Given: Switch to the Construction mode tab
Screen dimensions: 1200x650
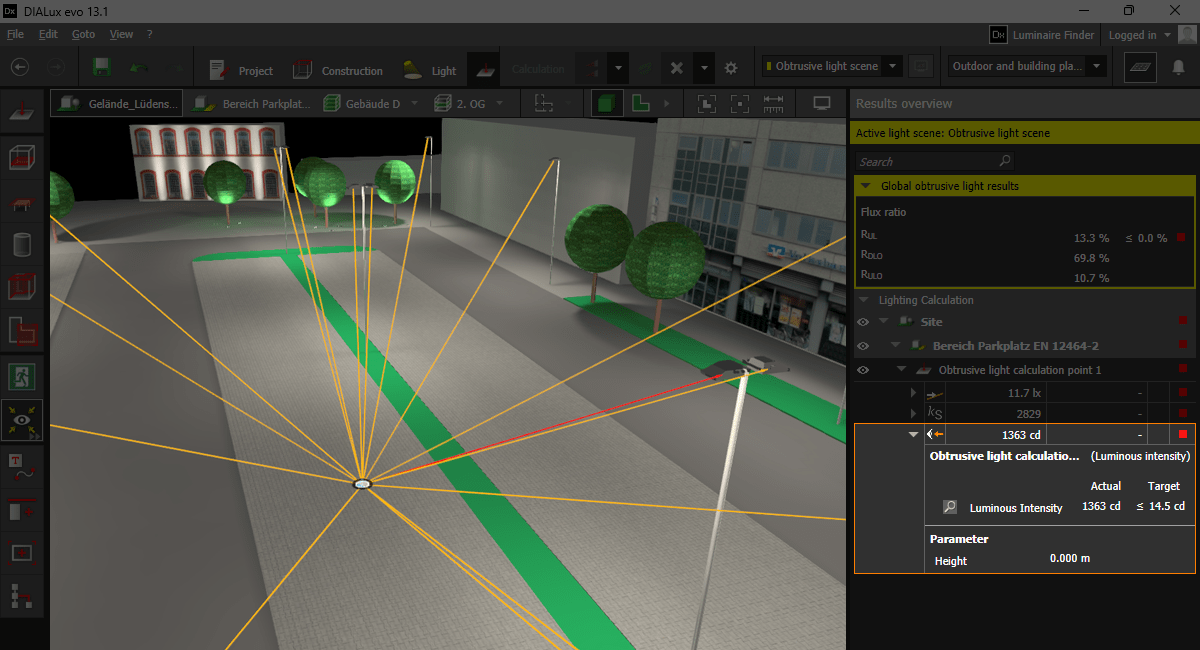Looking at the screenshot, I should pos(338,71).
